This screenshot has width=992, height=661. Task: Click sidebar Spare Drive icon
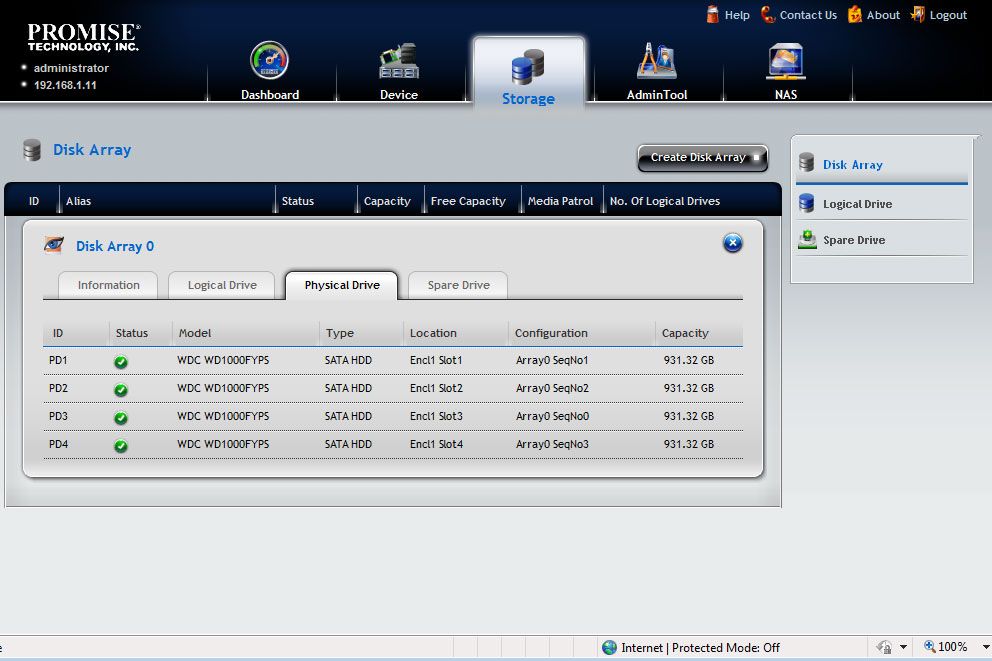click(807, 239)
